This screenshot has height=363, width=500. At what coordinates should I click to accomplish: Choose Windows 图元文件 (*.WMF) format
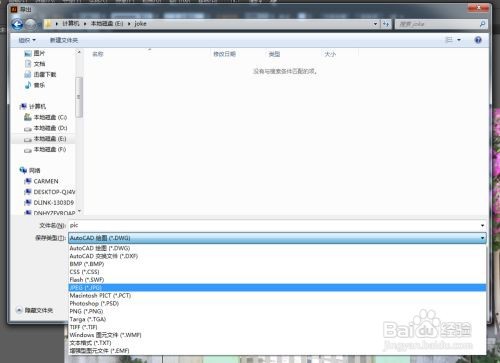tap(277, 335)
